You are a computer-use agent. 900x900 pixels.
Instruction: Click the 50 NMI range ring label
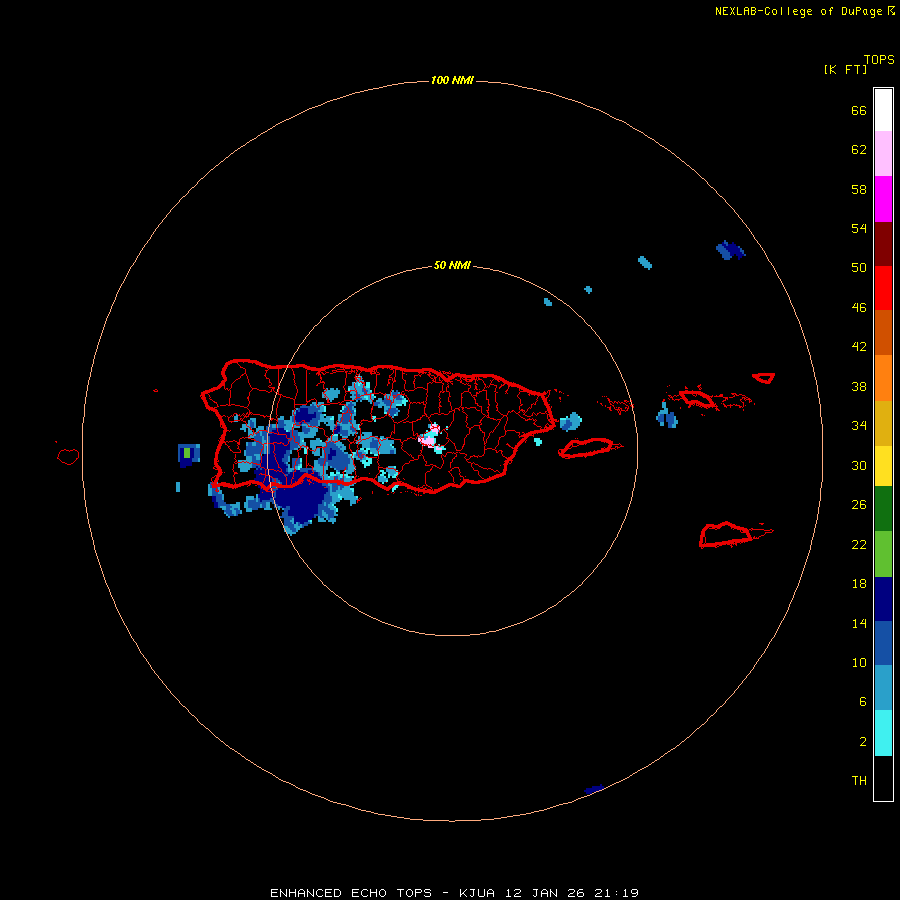pos(452,265)
